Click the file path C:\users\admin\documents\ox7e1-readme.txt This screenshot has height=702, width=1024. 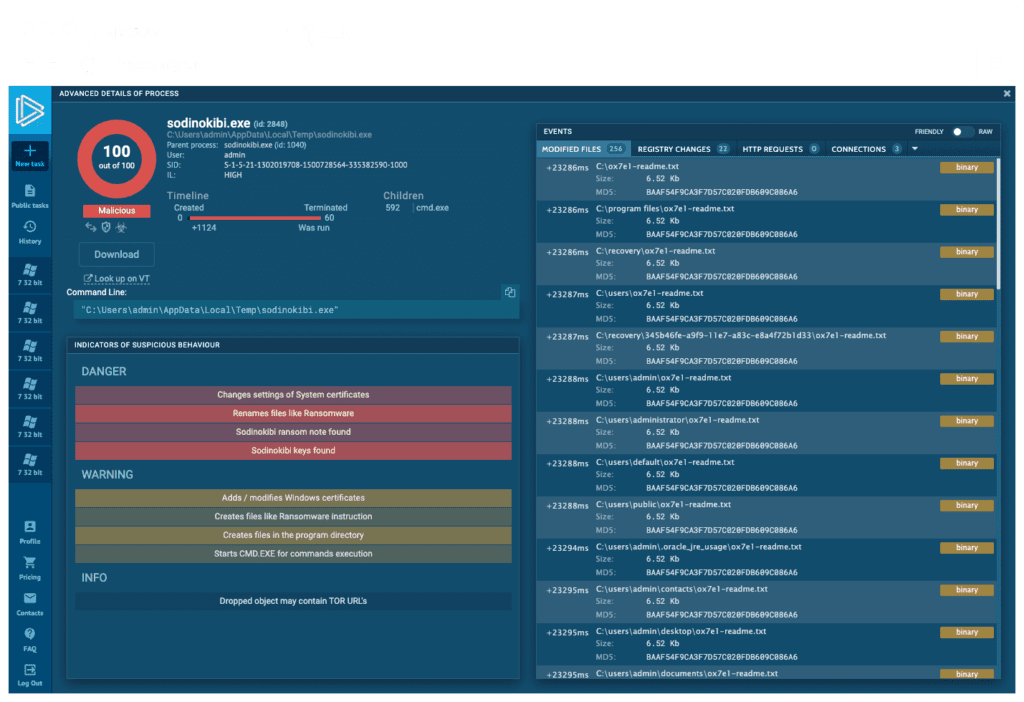click(686, 673)
